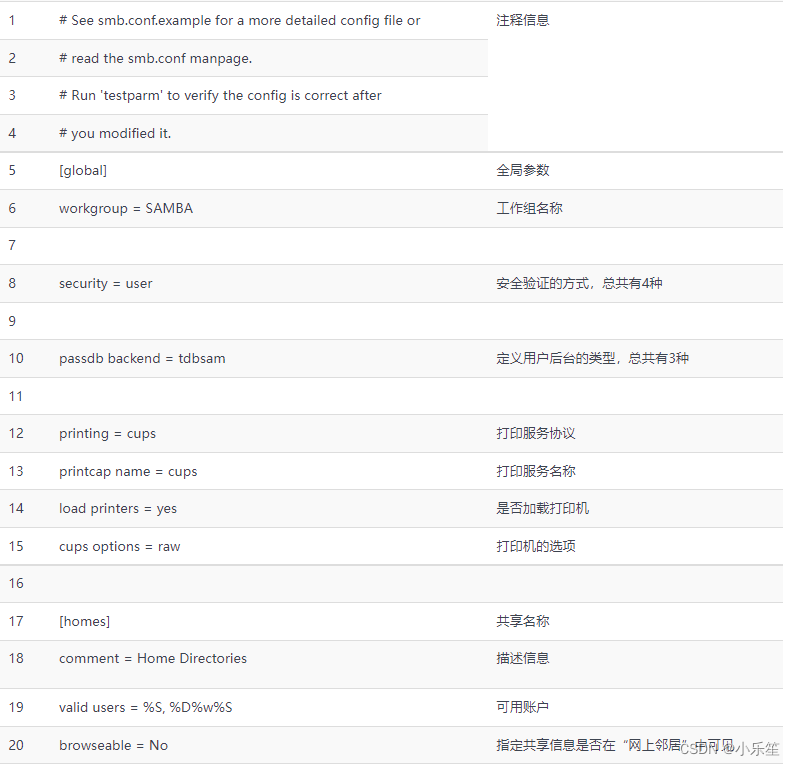Click the '# read the smb.conf manpage.' line

point(155,58)
